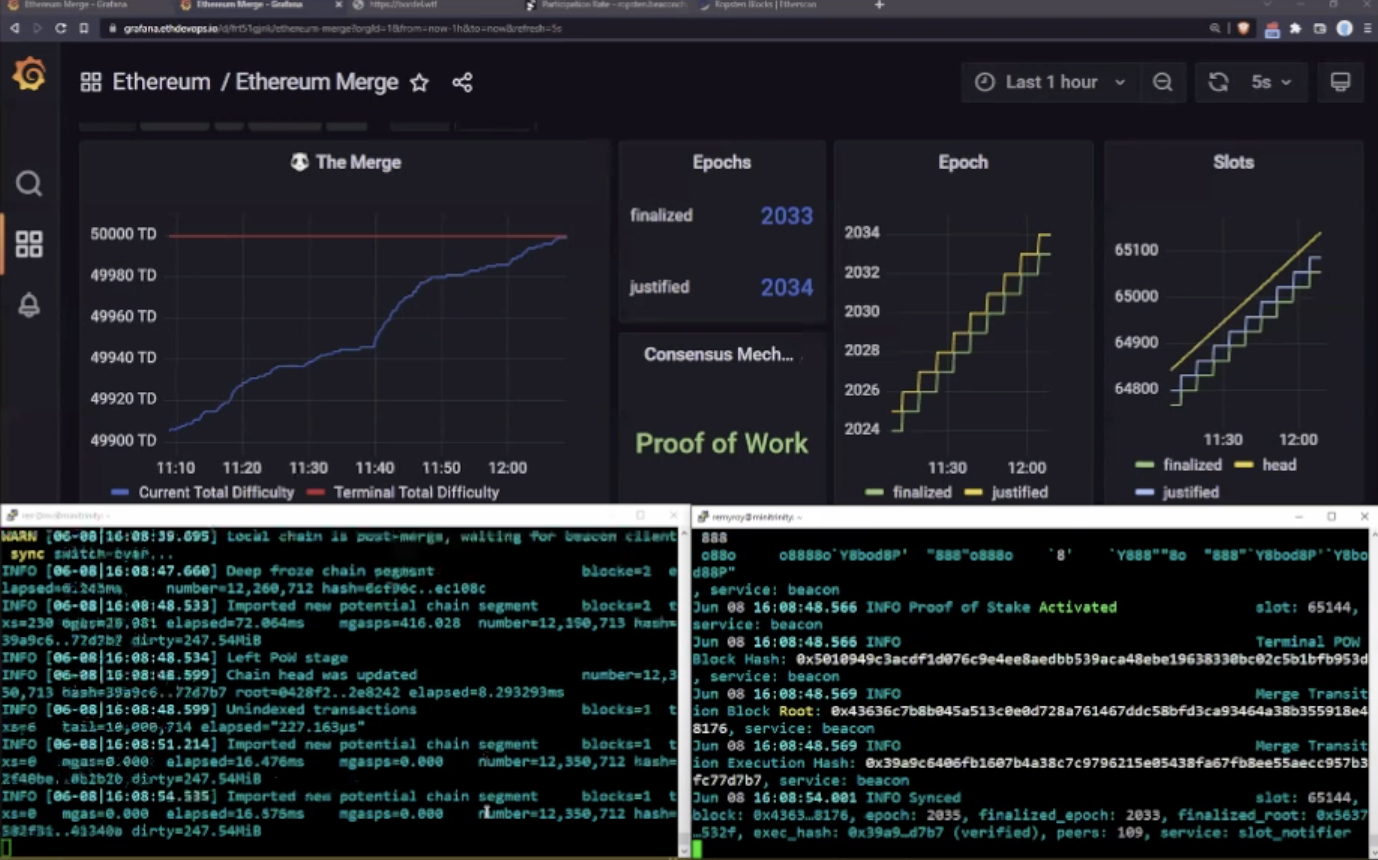Open a new browser tab with plus

(880, 5)
